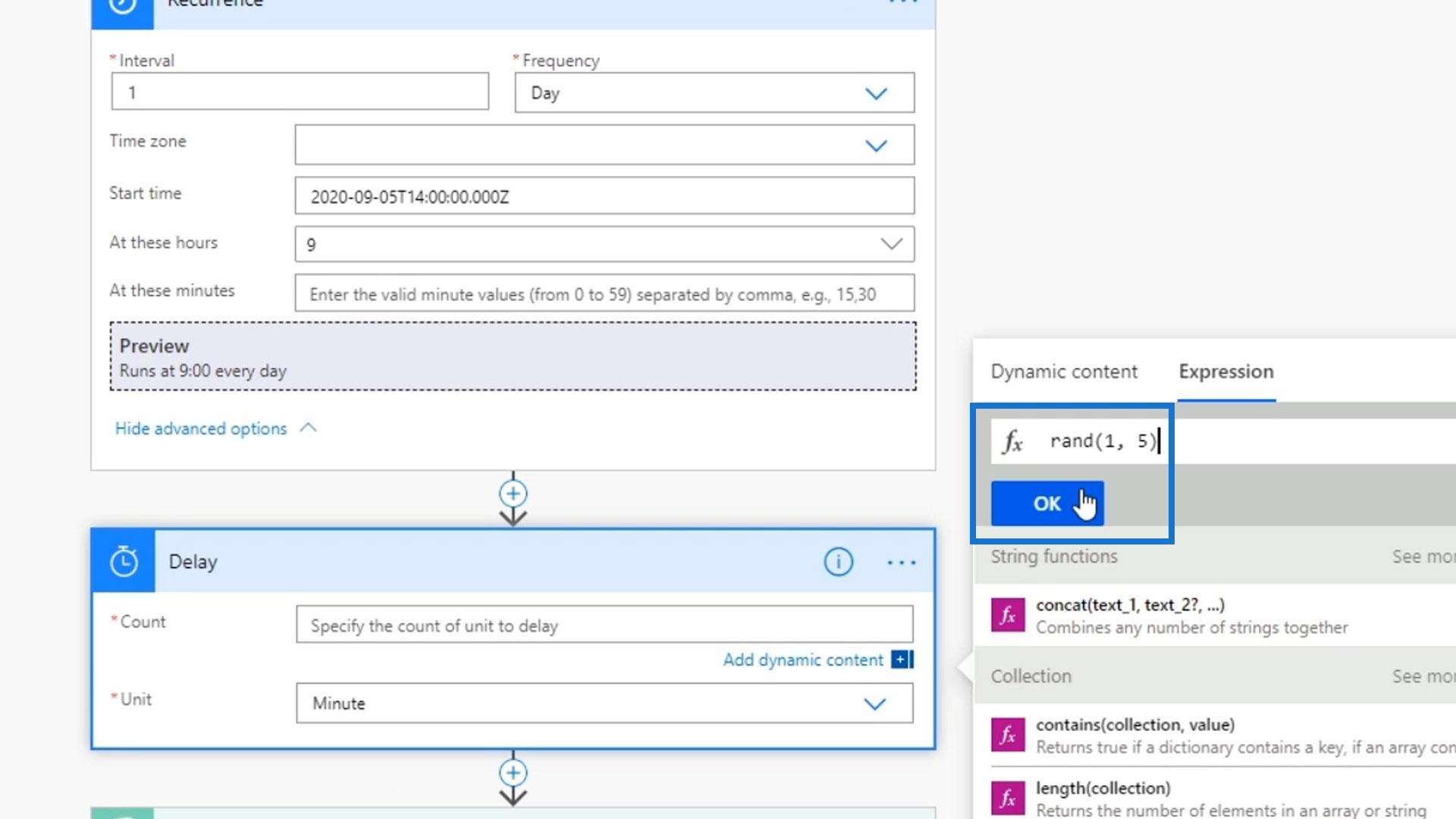This screenshot has width=1456, height=819.
Task: Select the Expression tab
Action: [1225, 372]
